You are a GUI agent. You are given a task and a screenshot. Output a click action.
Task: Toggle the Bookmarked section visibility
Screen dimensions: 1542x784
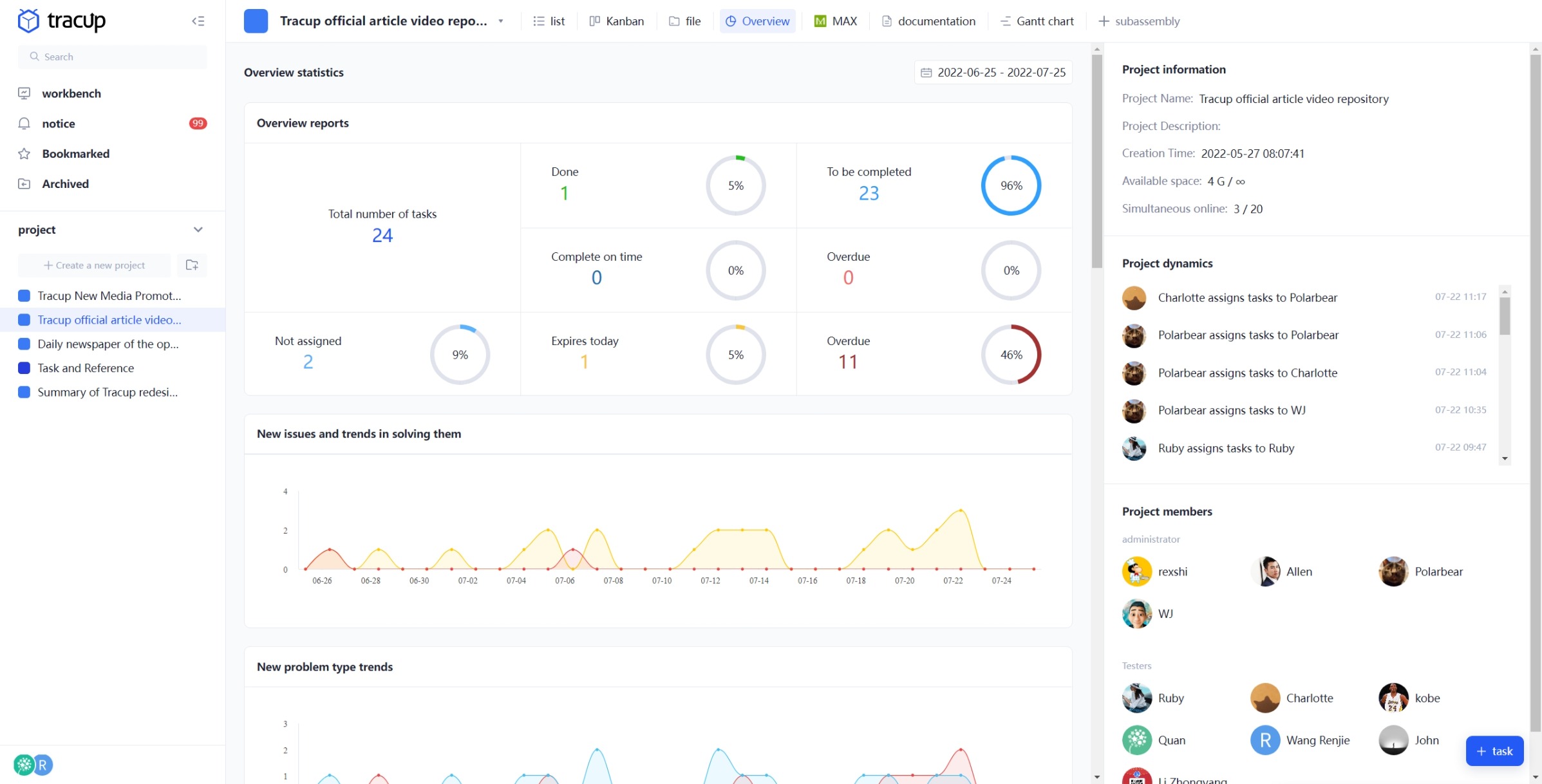(x=75, y=153)
